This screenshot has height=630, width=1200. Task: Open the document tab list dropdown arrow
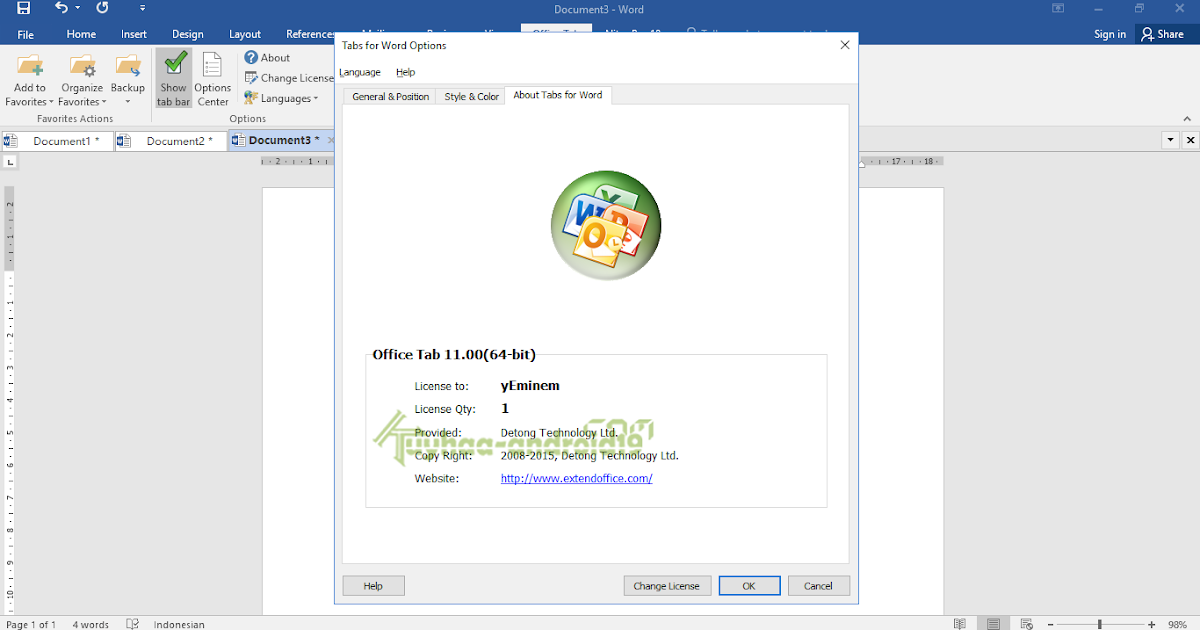point(1171,140)
